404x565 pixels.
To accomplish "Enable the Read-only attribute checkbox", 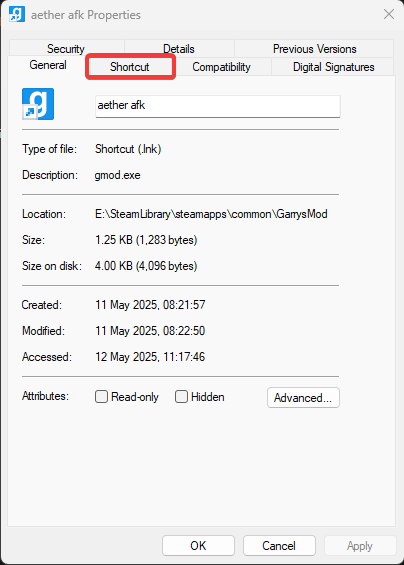I will pos(101,397).
